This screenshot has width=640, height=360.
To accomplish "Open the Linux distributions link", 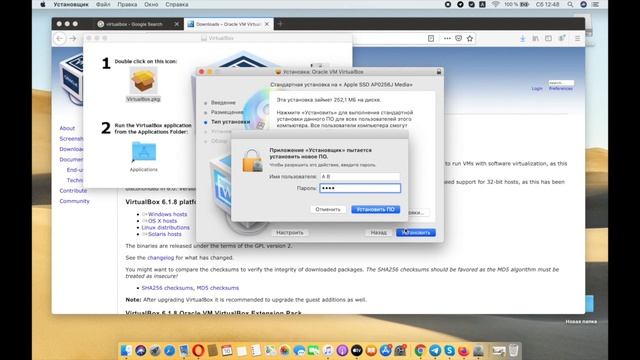I will (165, 227).
